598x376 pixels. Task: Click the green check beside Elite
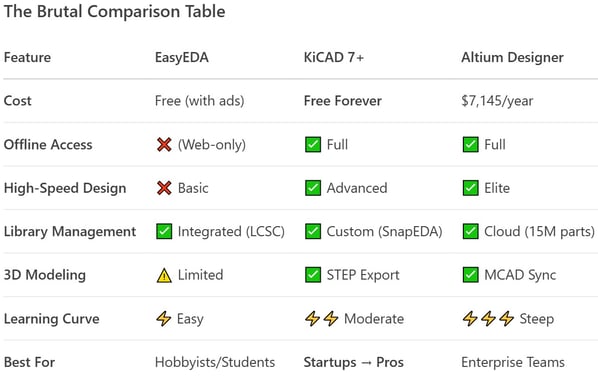pos(470,188)
